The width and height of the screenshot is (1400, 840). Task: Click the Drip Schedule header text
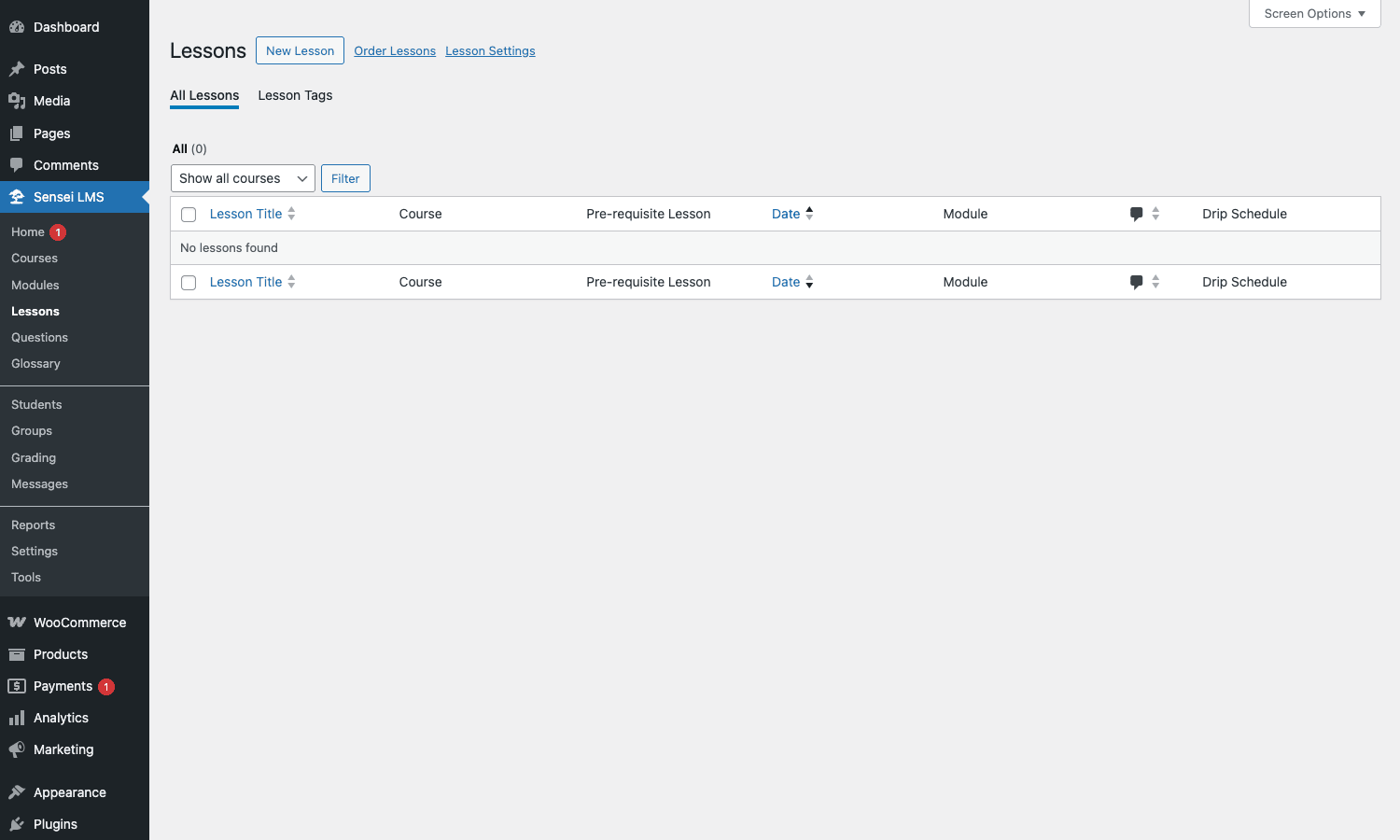click(x=1244, y=214)
